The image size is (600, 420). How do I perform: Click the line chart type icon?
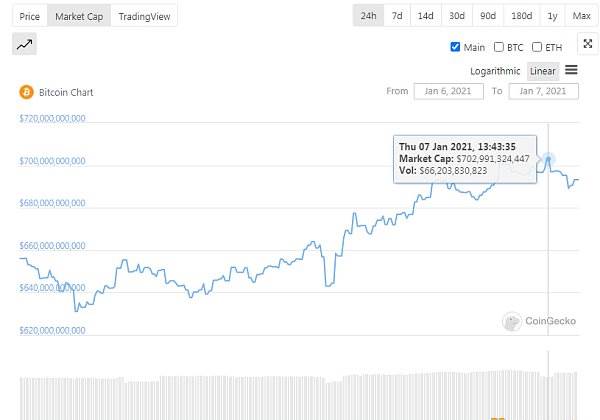(25, 44)
